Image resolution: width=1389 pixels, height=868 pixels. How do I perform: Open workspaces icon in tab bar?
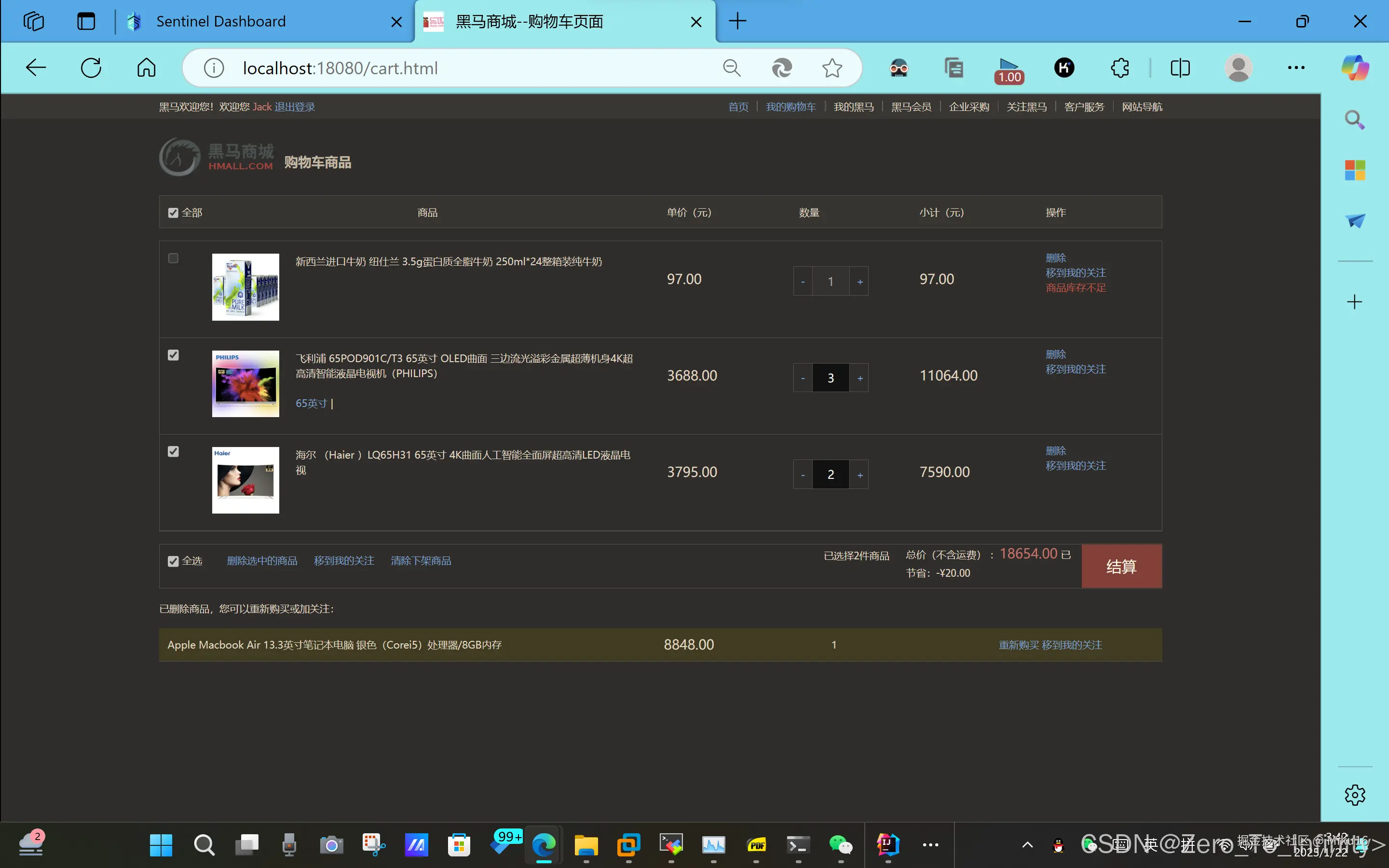34,21
